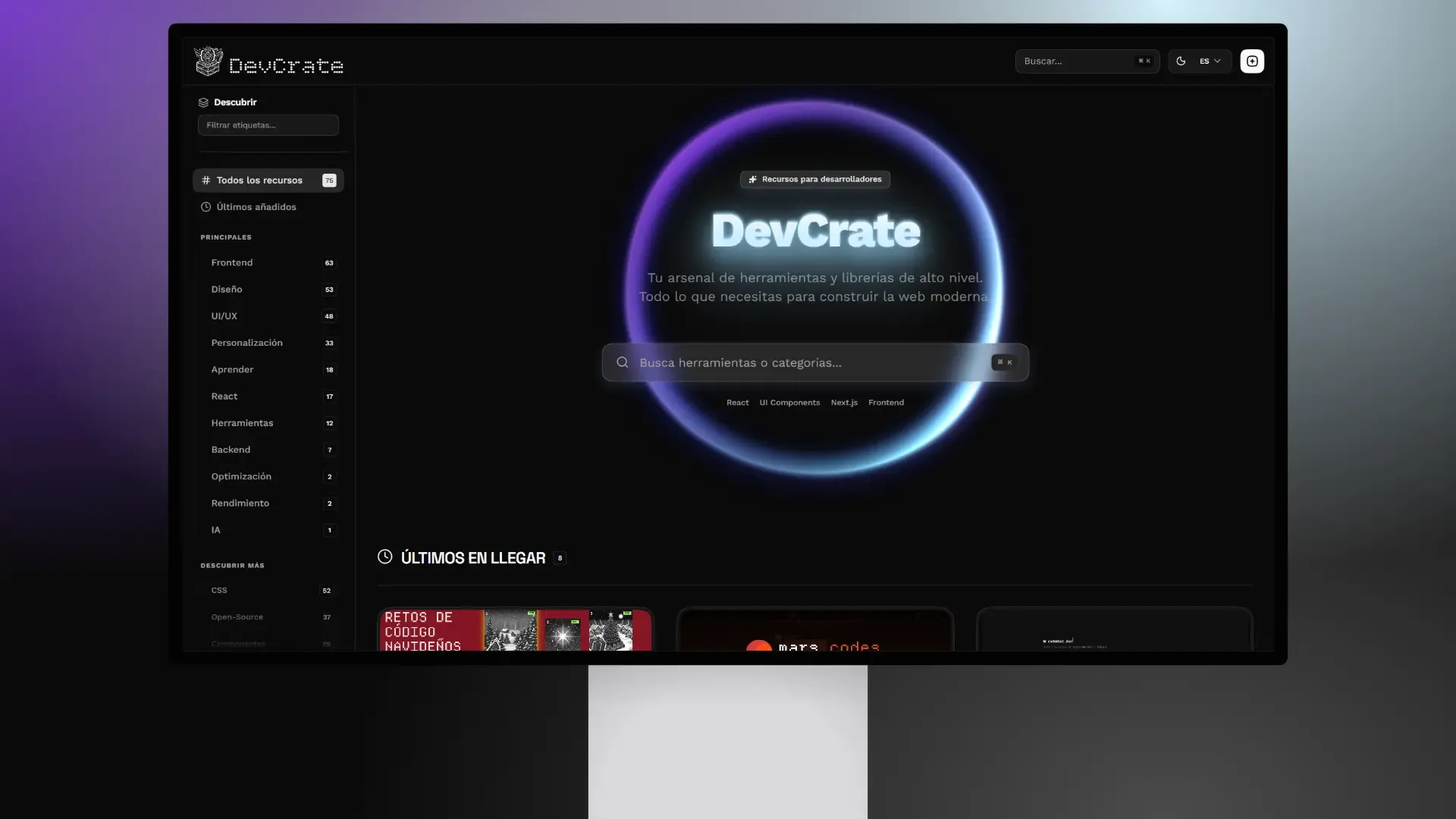Activate the UI/UX sidebar filter
Viewport: 1456px width, 819px height.
[224, 316]
